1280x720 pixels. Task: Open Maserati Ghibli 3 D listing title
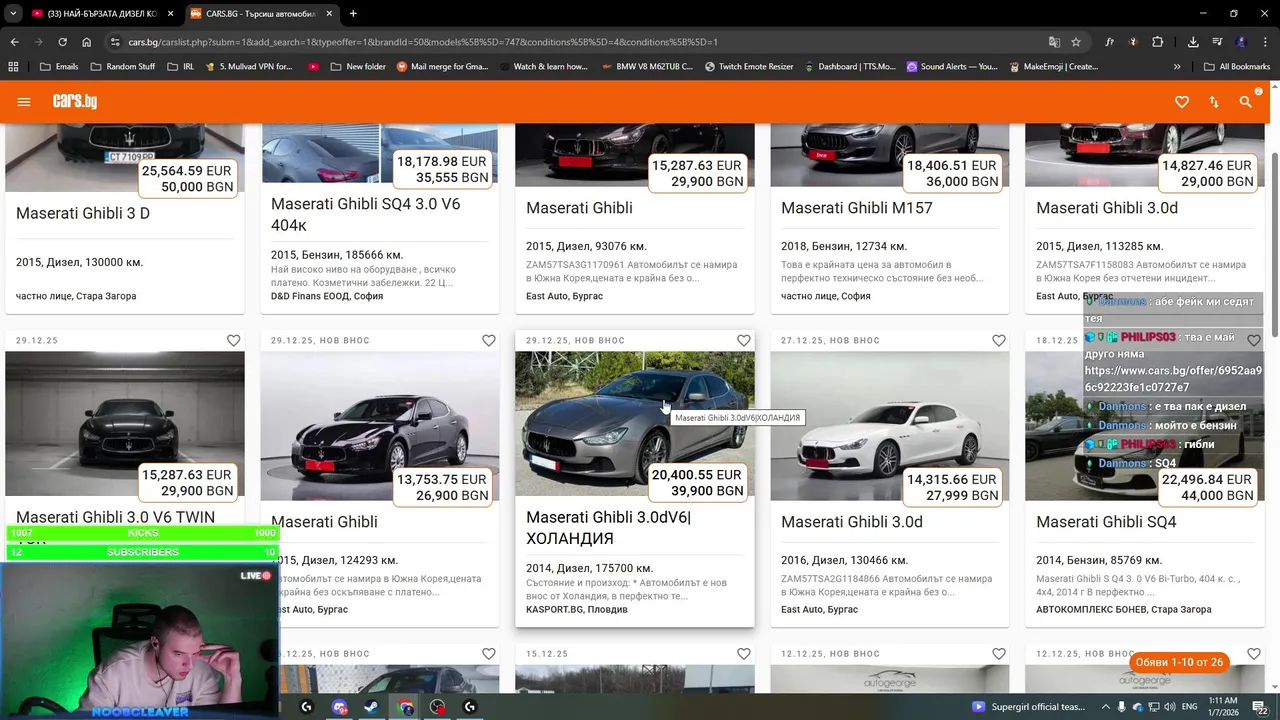coord(83,214)
